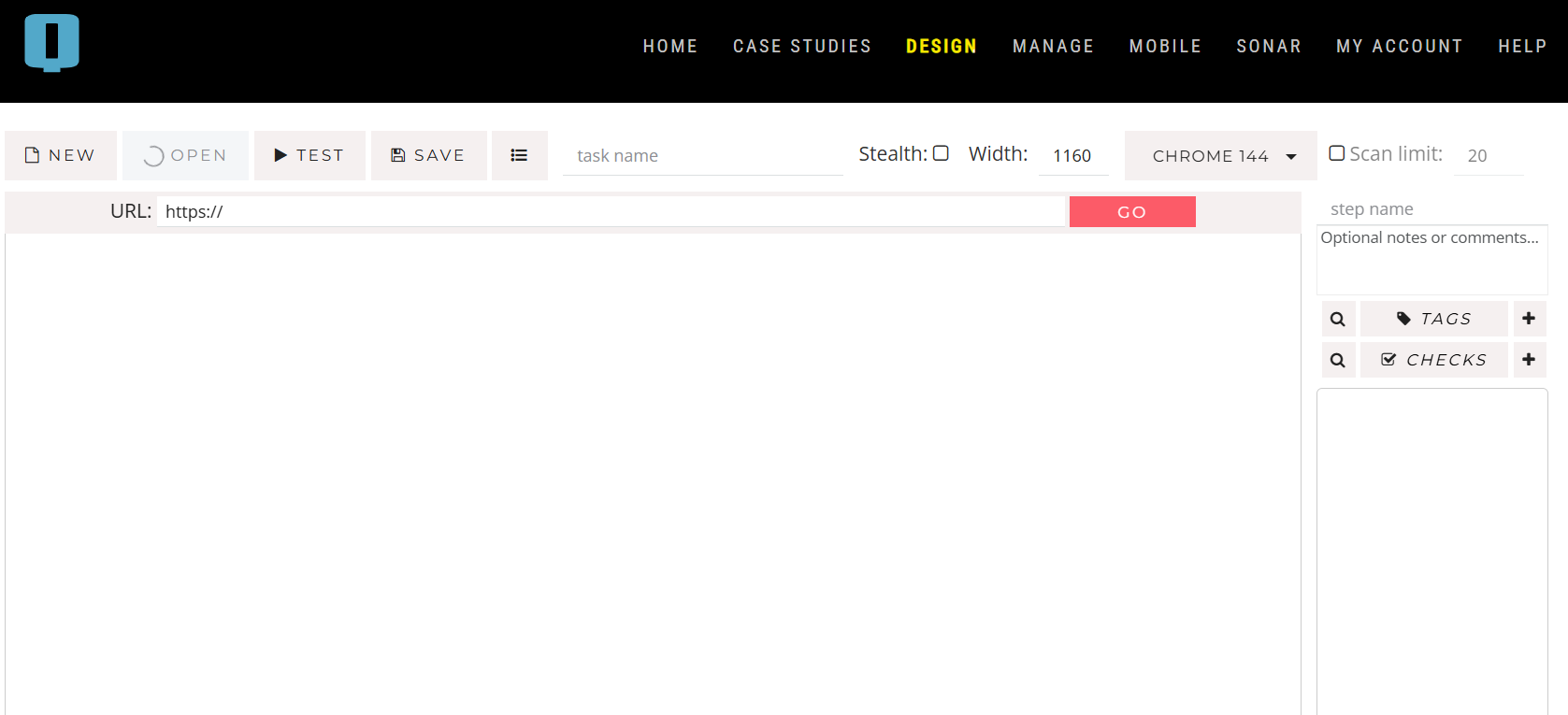
Task: Expand the Checks panel
Action: (1433, 360)
